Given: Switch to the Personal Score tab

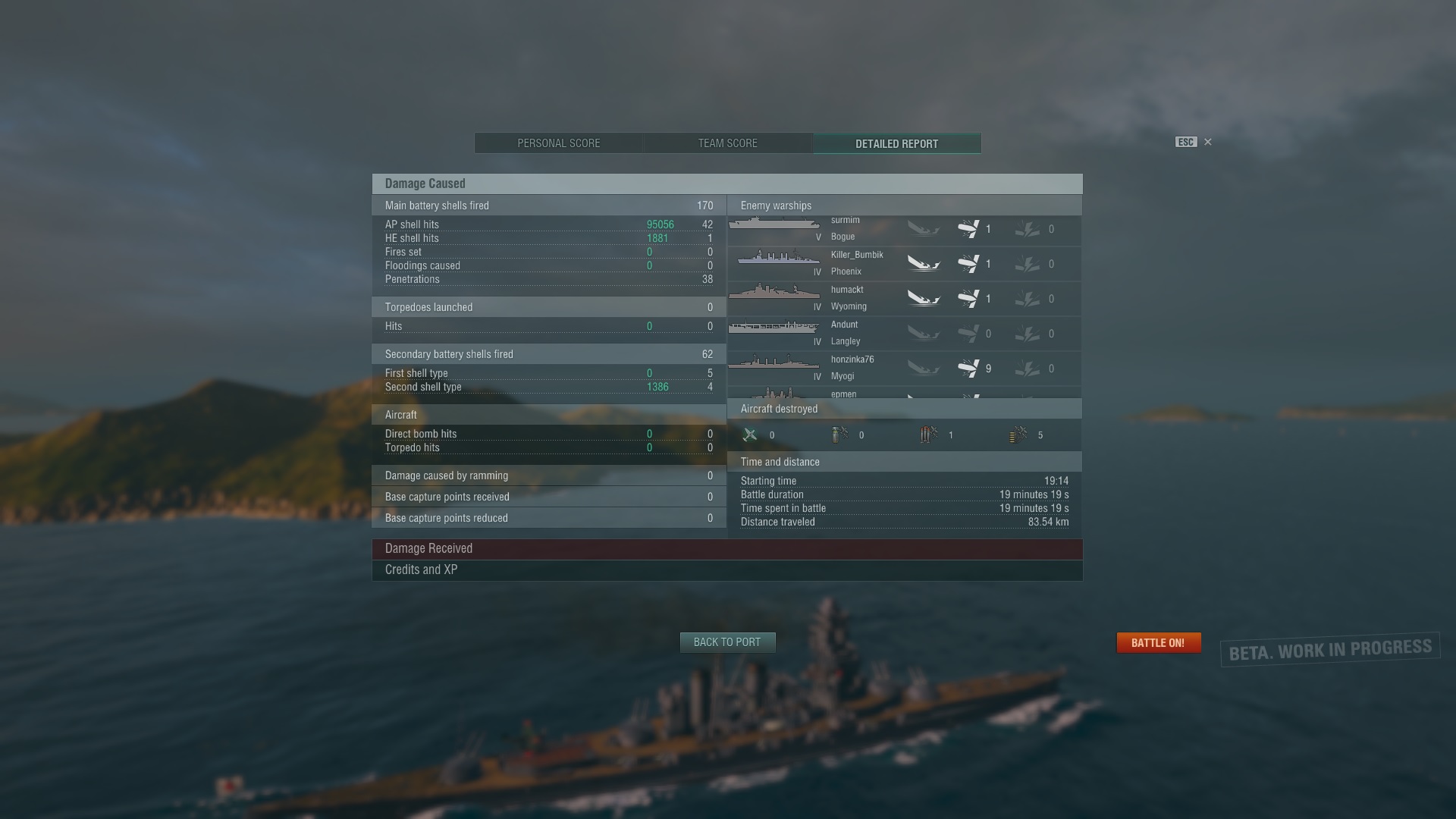Looking at the screenshot, I should point(559,143).
